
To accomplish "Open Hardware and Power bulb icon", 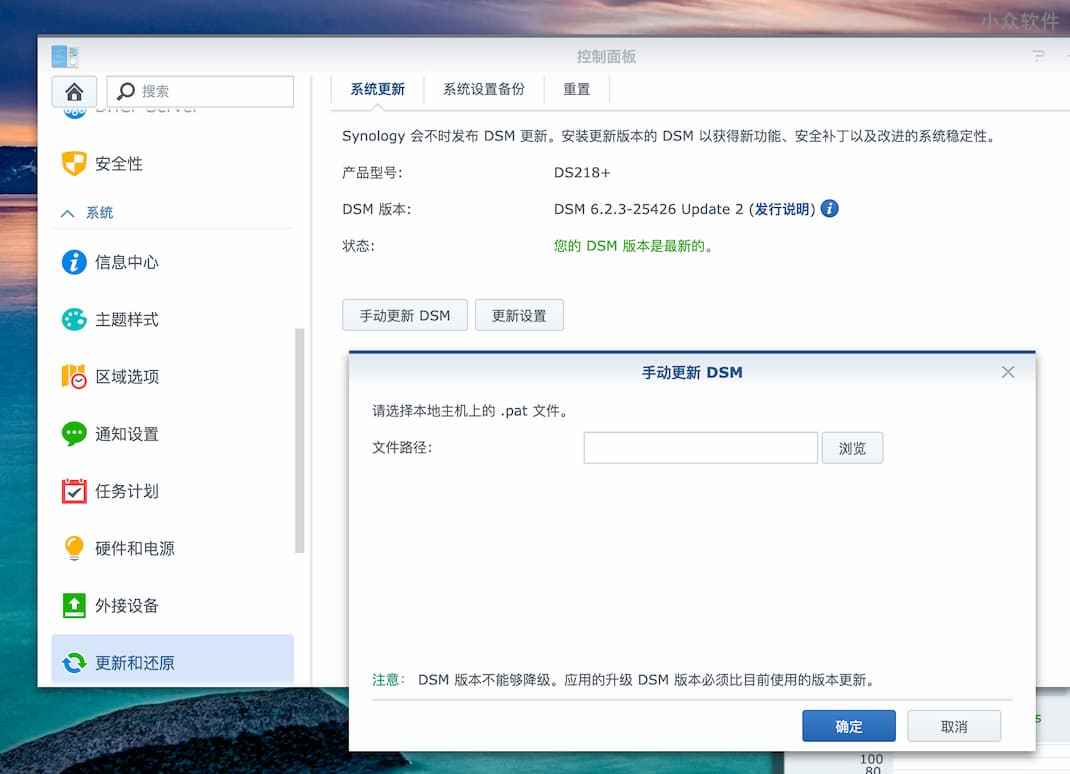I will [x=74, y=548].
